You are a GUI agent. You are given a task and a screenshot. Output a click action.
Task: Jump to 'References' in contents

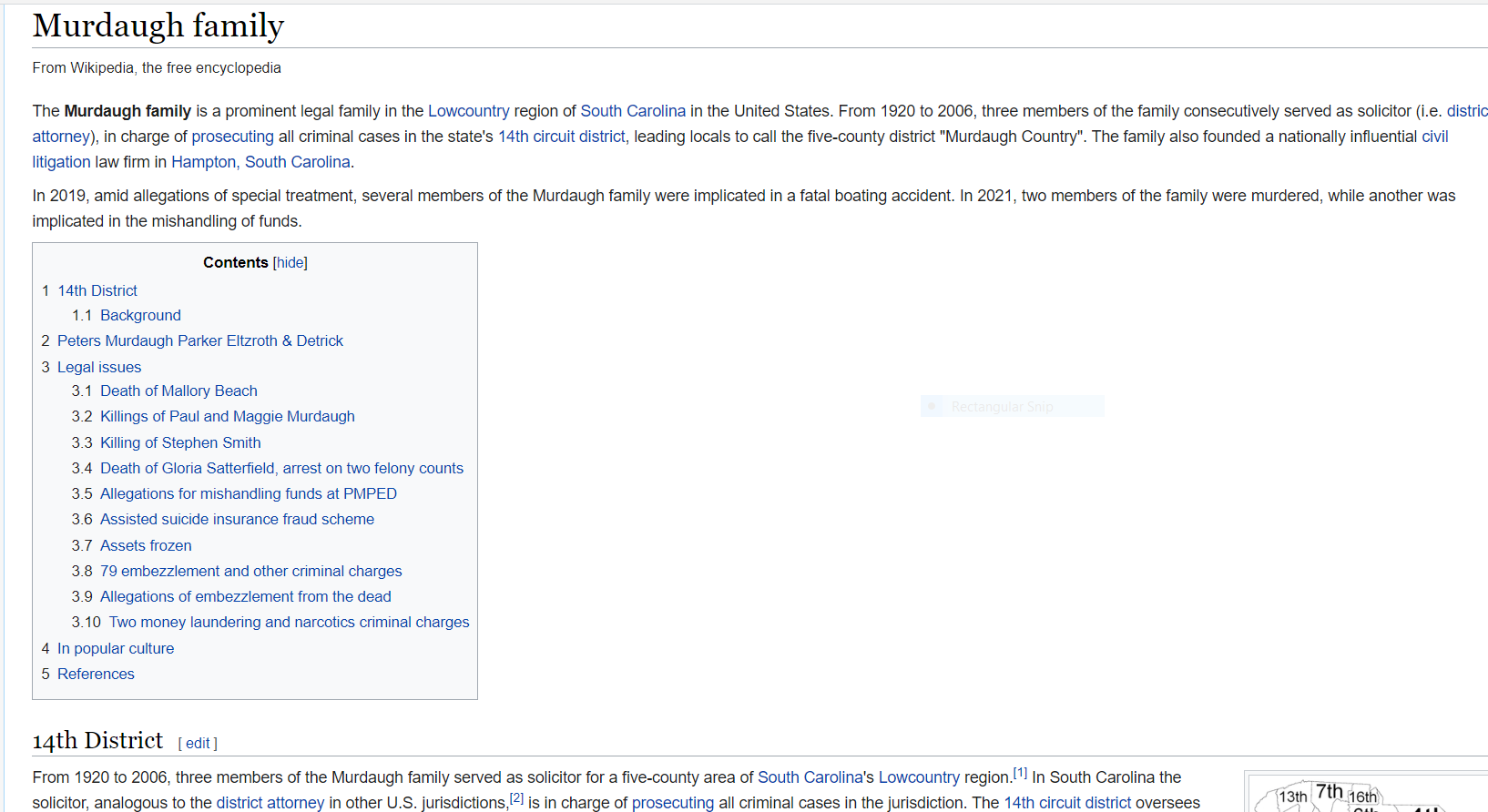(96, 674)
